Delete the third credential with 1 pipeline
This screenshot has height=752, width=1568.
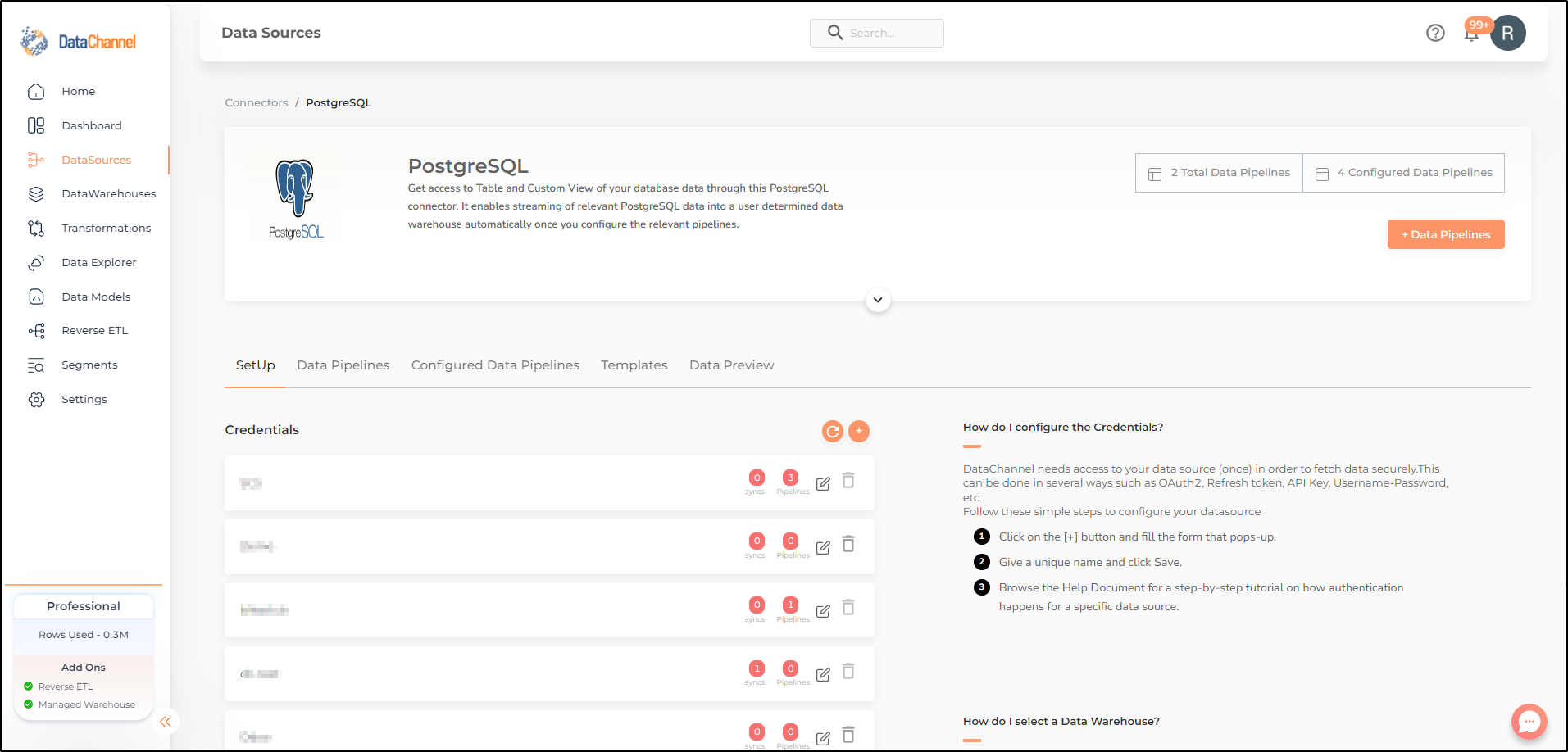point(848,608)
